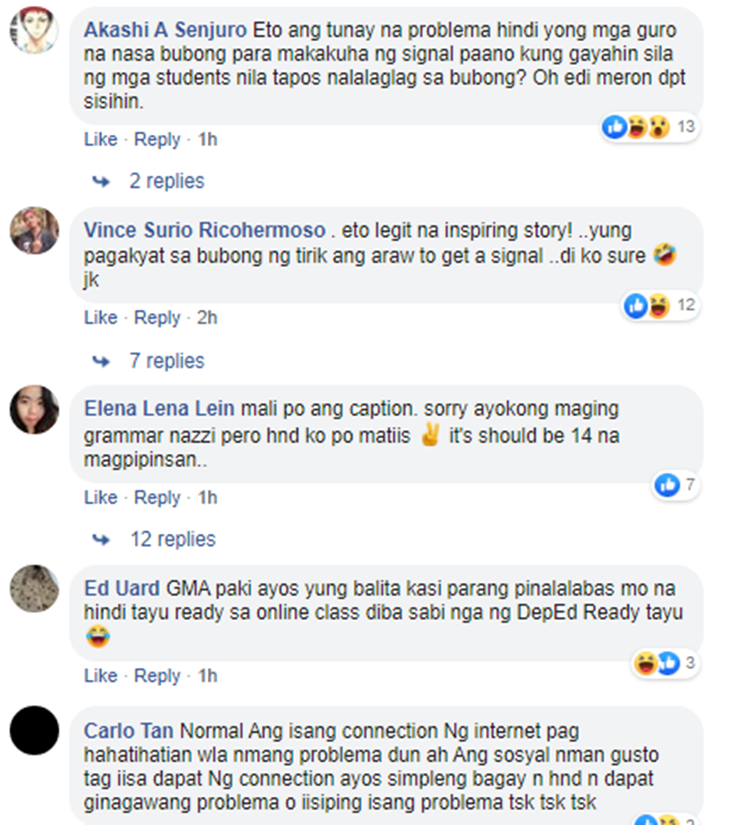Open reactions on Akashi A Senjuro's comment
This screenshot has height=825, width=750.
650,127
